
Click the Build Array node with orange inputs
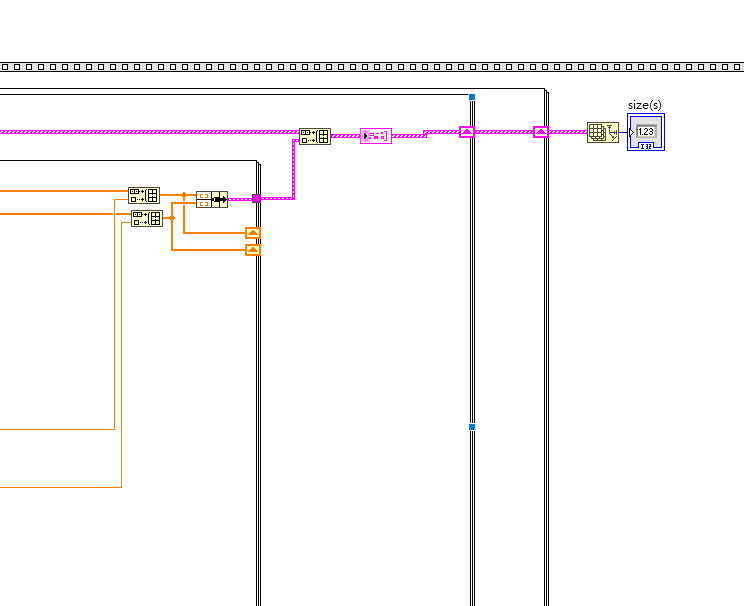(x=212, y=199)
